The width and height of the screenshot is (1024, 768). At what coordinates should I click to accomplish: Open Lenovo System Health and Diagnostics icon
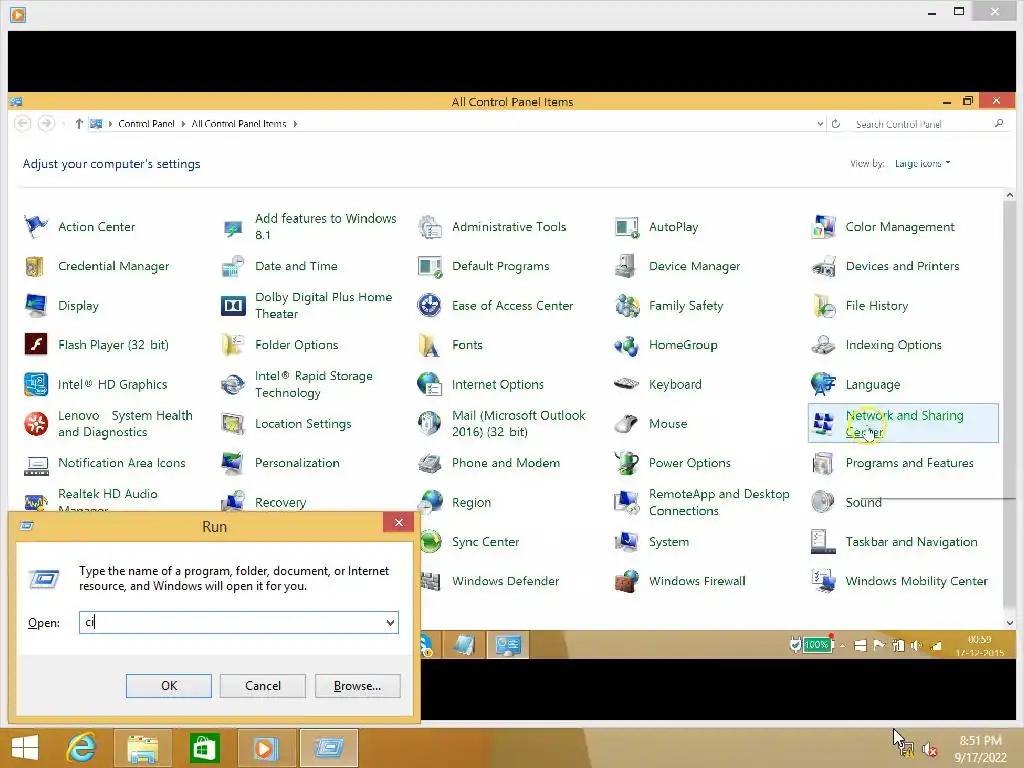(x=35, y=423)
